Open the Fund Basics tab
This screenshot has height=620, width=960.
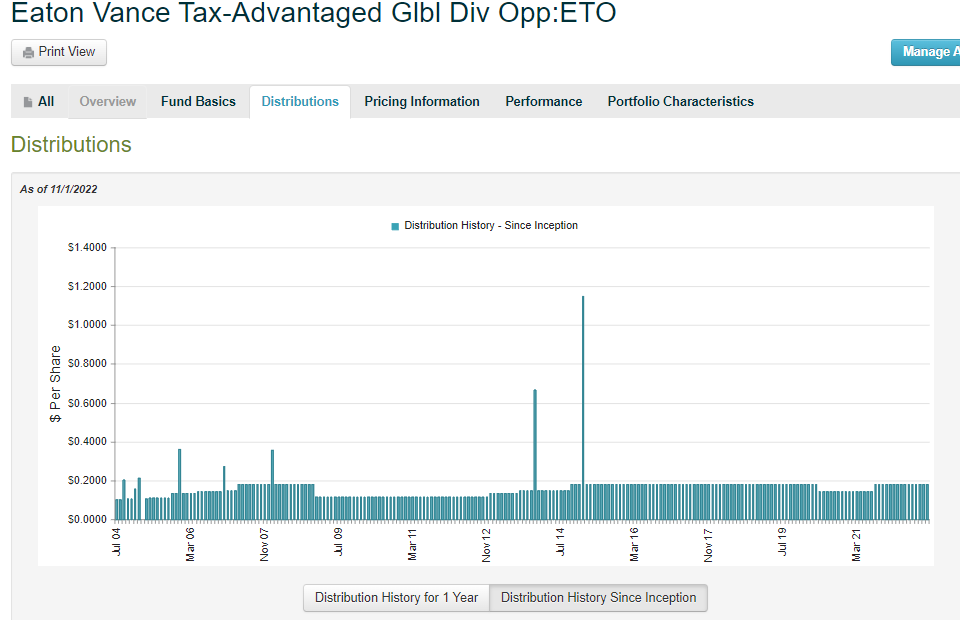(198, 102)
